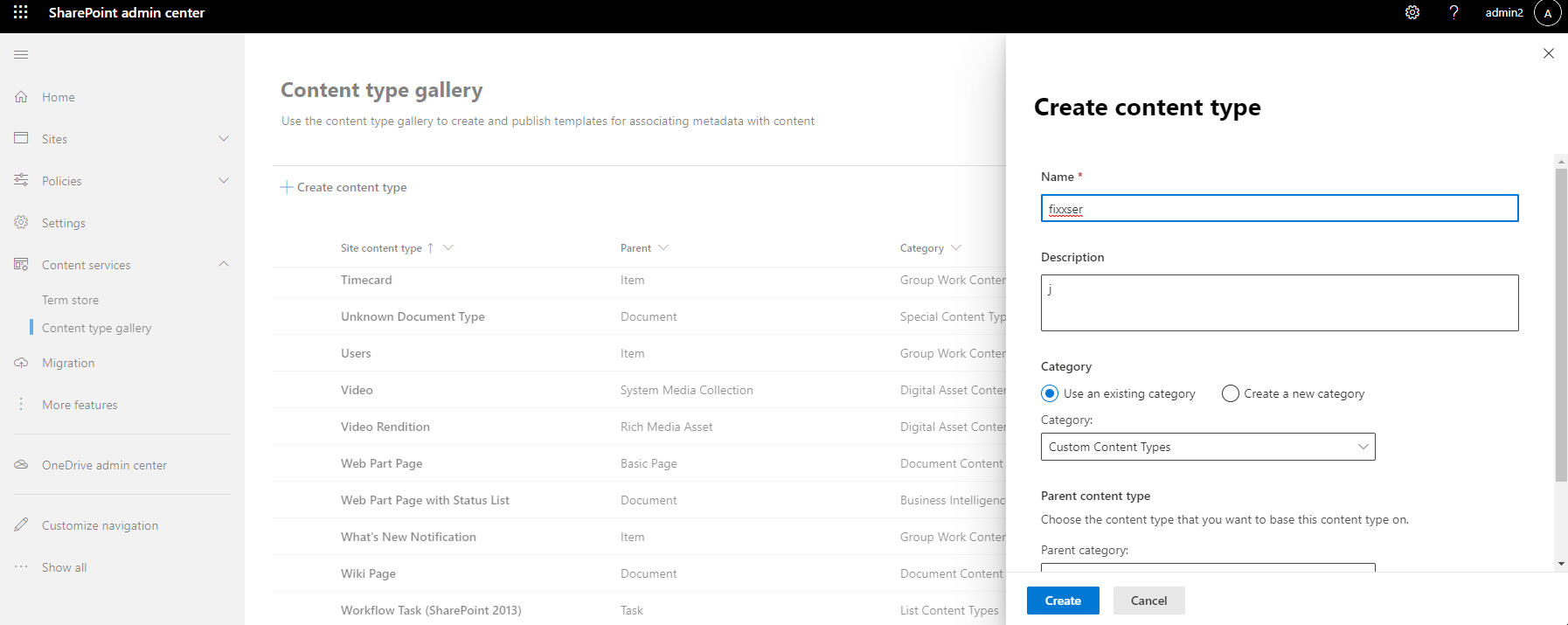
Task: Click the scrollbar down arrow in panel
Action: [x=1561, y=564]
